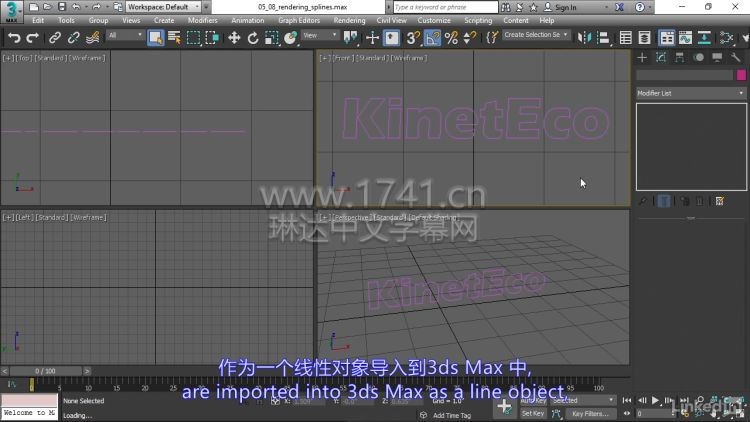Activate the Select and Scale tool
The width and height of the screenshot is (750, 422).
tap(271, 37)
